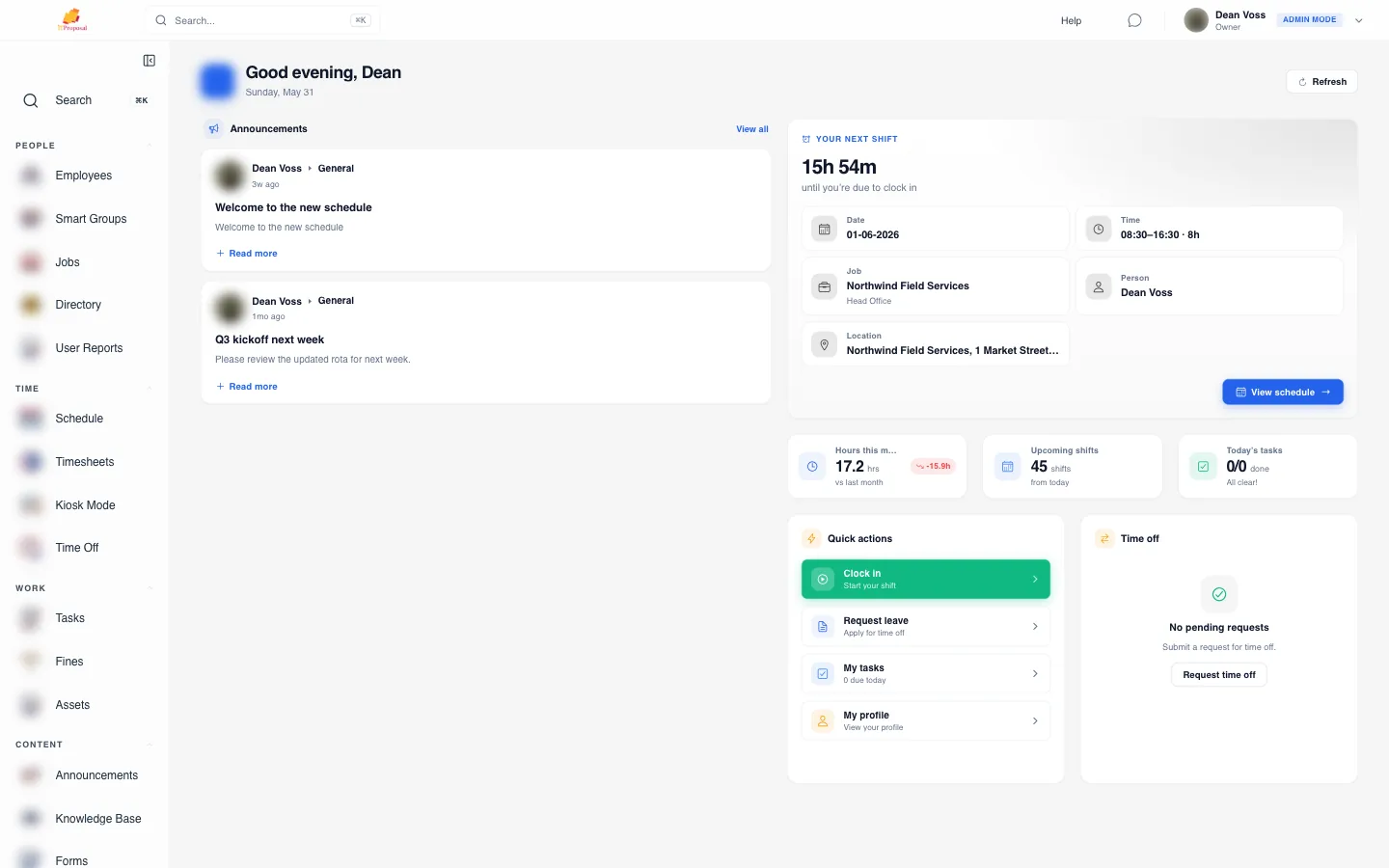Click No pending requests text
The height and width of the screenshot is (868, 1389).
1219,628
